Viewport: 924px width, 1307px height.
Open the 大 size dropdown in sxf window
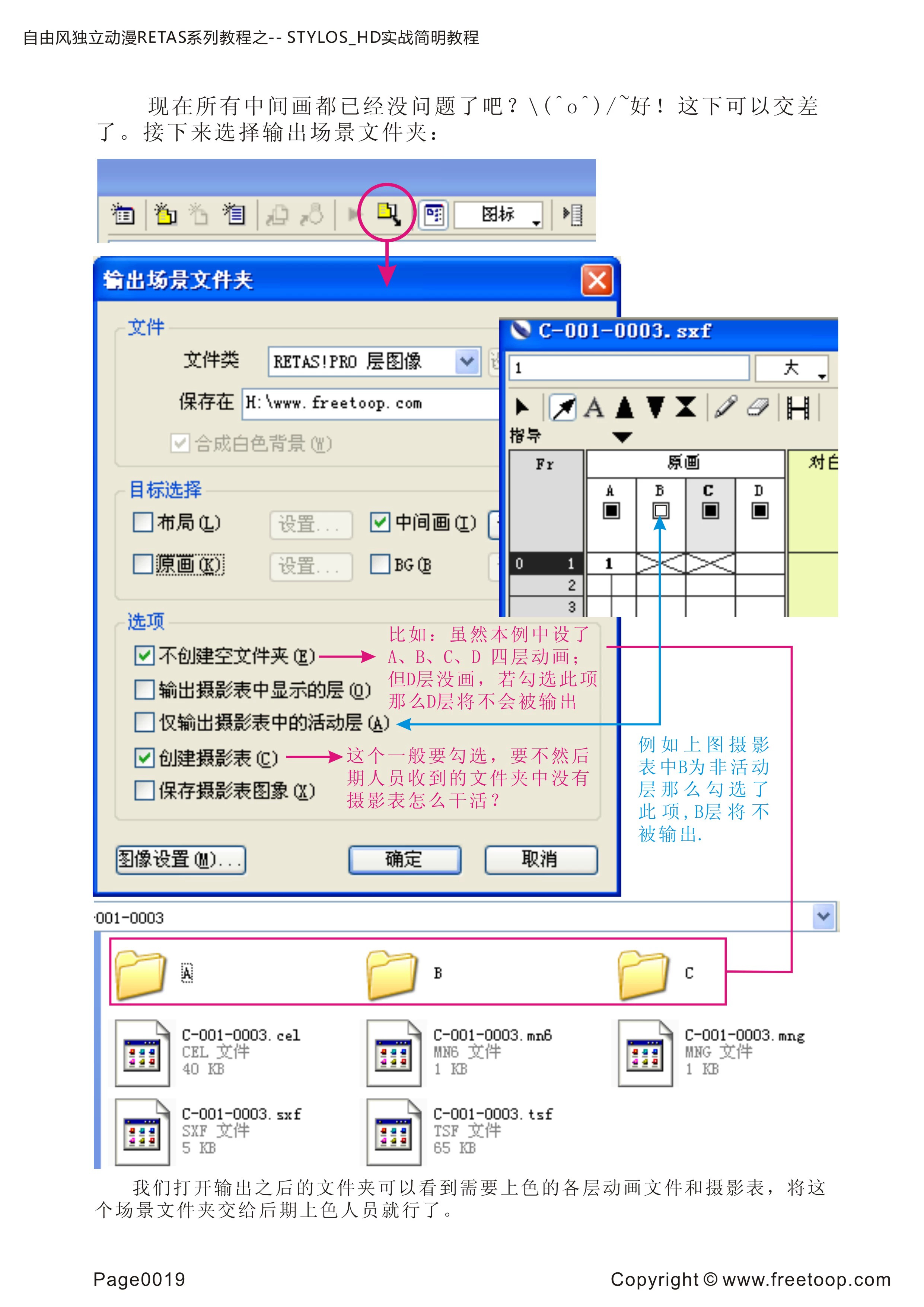tap(791, 368)
